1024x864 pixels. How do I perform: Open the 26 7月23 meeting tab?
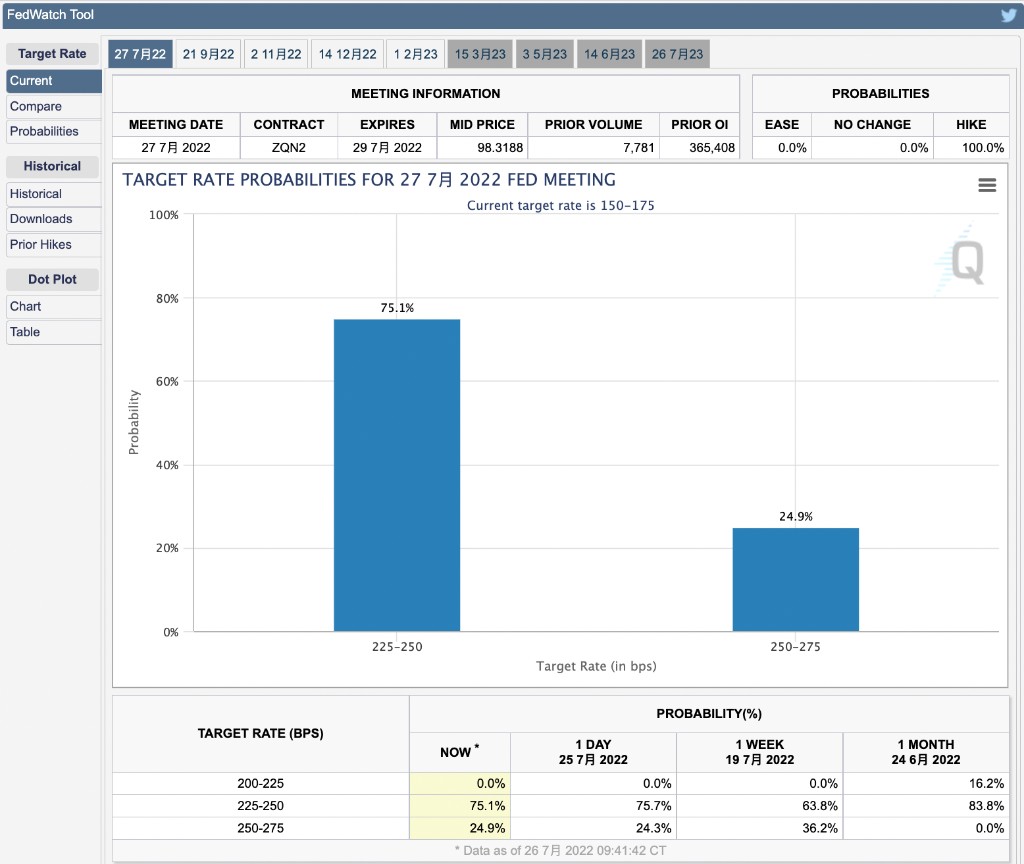pyautogui.click(x=677, y=54)
